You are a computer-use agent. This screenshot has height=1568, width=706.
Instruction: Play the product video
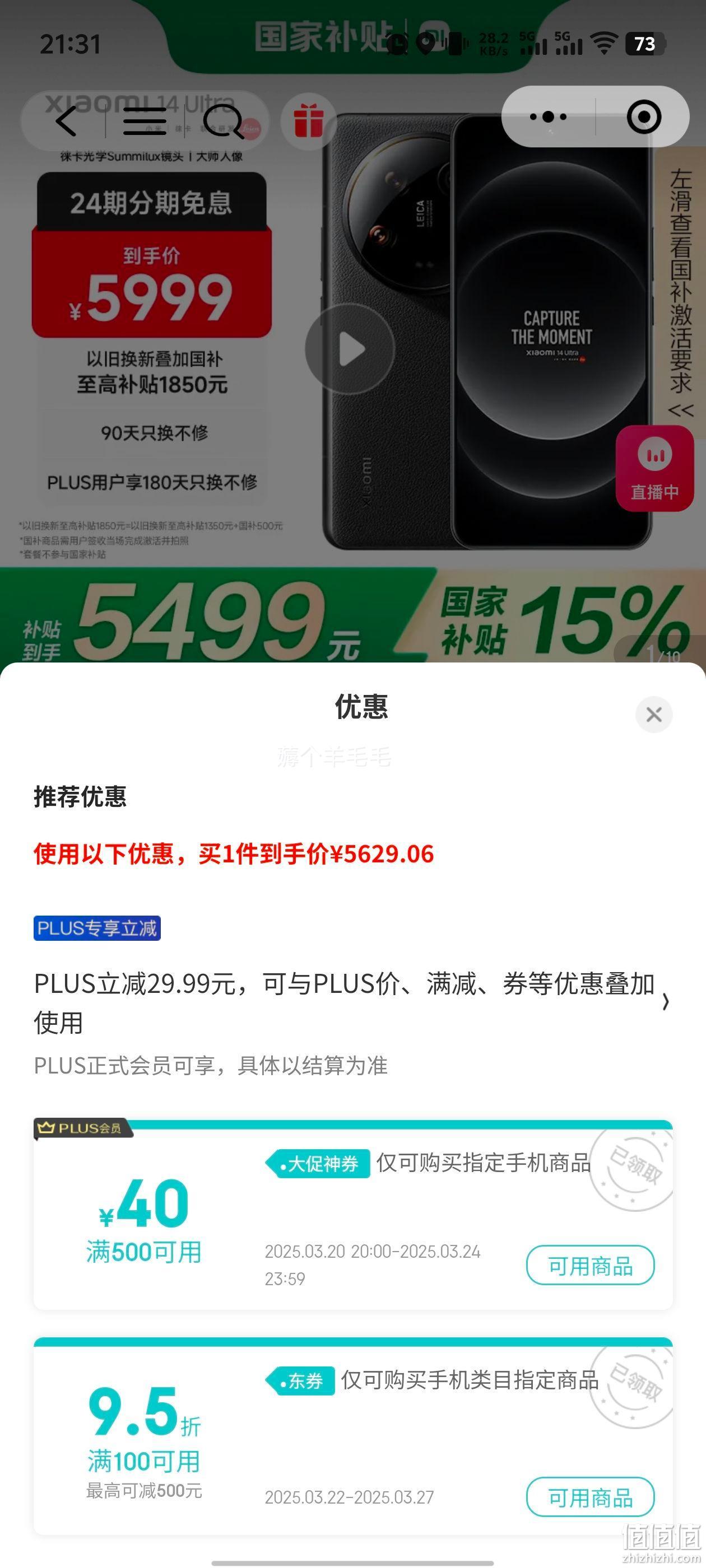[350, 349]
